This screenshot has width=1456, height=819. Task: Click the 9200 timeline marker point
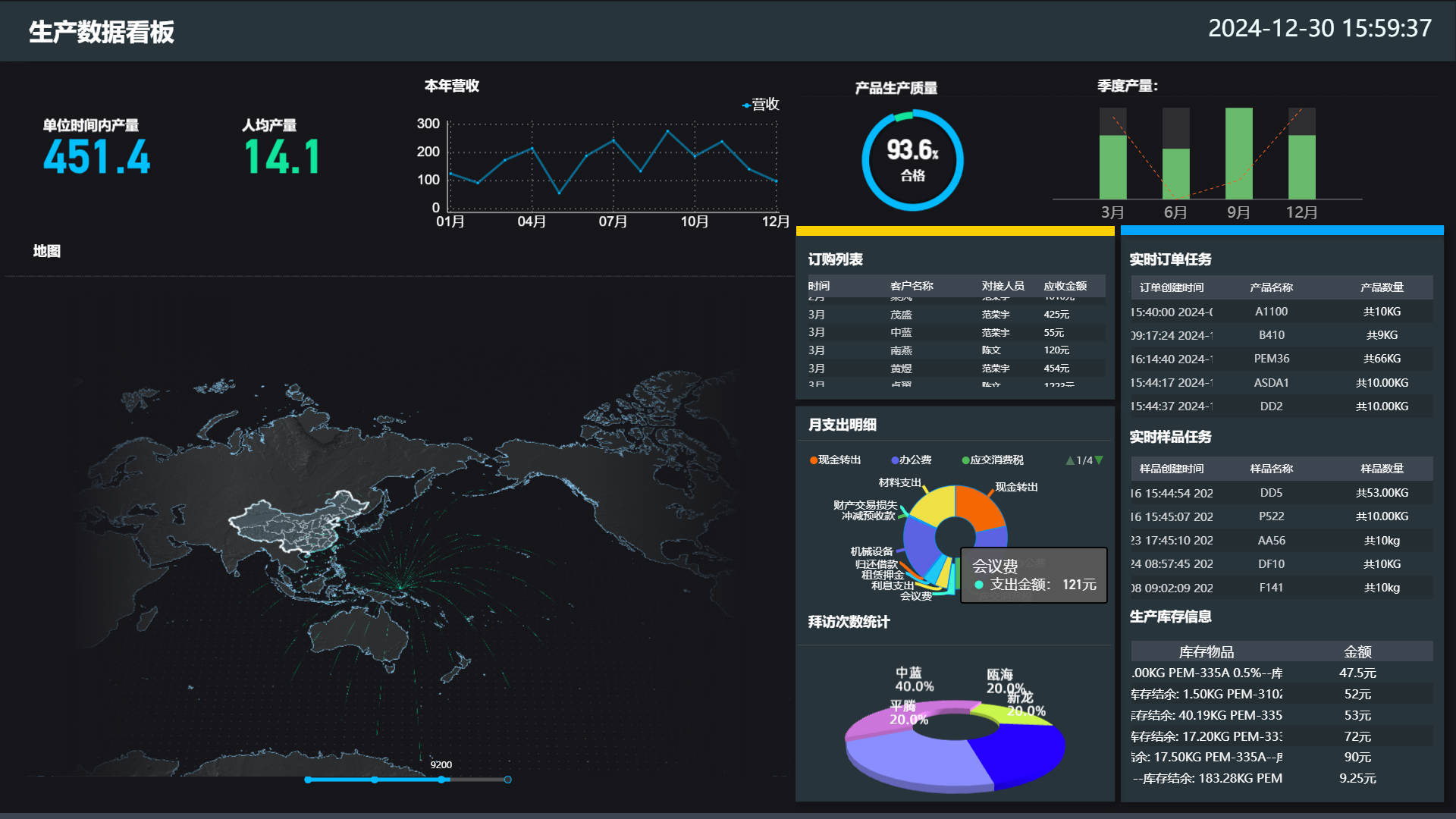pyautogui.click(x=441, y=780)
